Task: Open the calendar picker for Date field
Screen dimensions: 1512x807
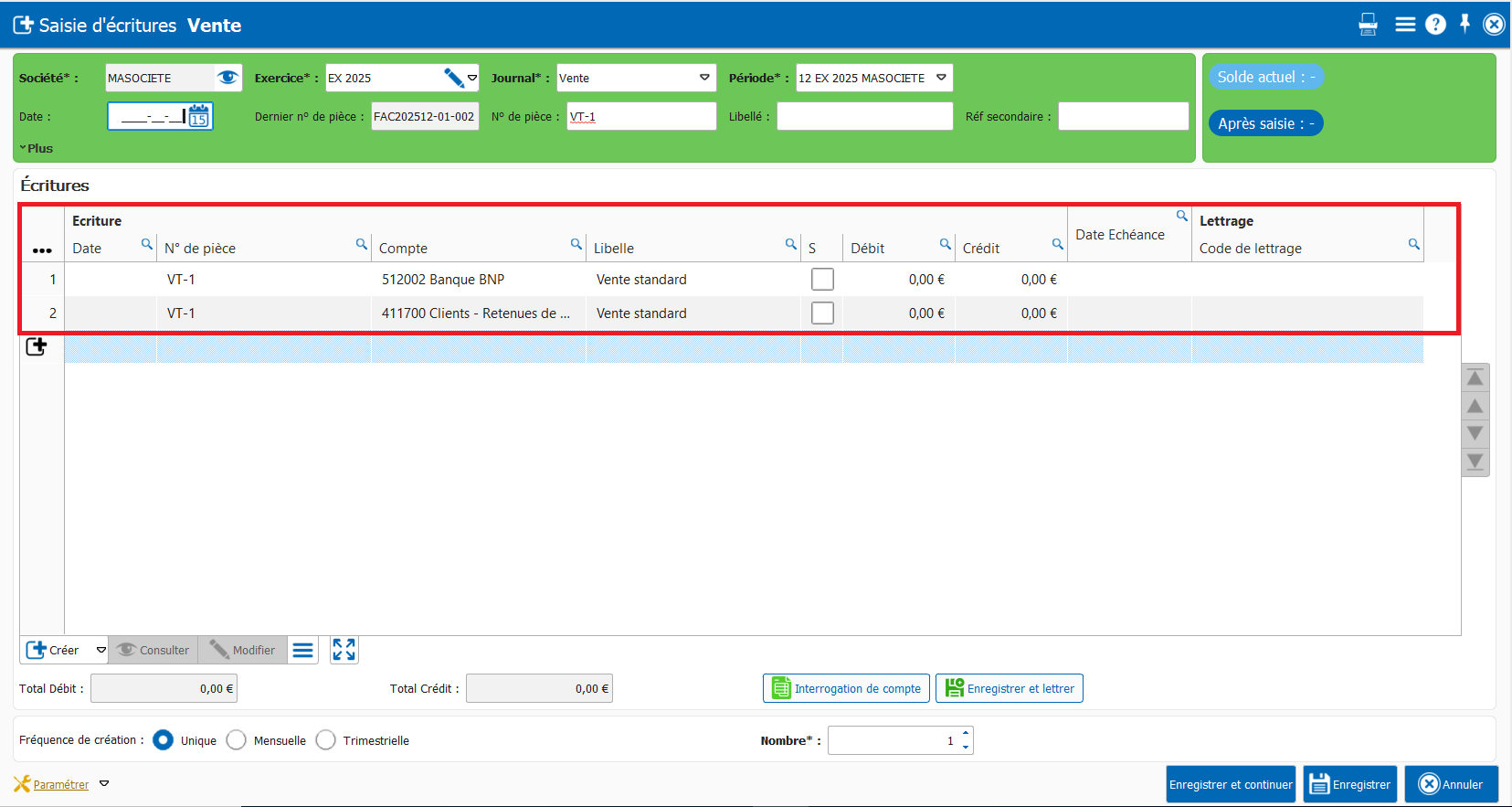Action: point(199,116)
